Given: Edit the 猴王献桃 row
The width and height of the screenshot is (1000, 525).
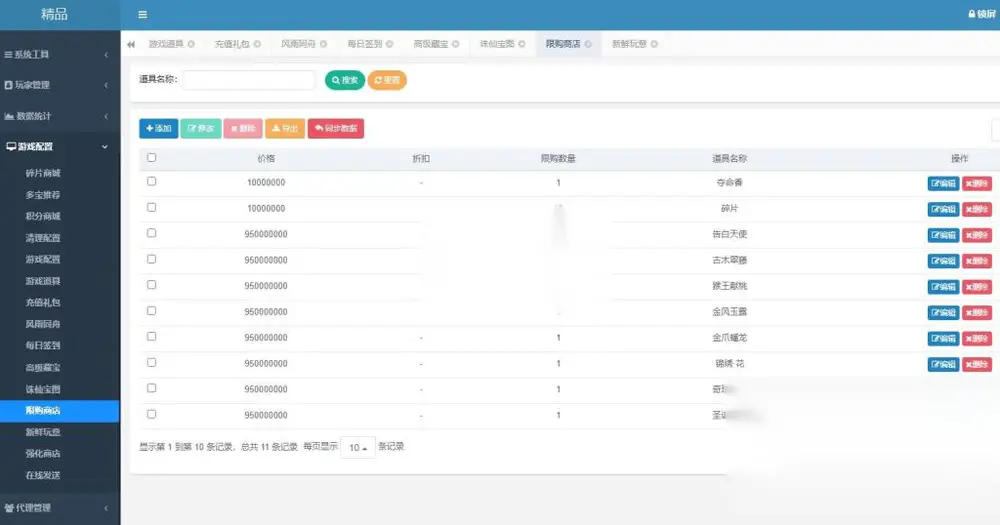Looking at the screenshot, I should click(943, 287).
